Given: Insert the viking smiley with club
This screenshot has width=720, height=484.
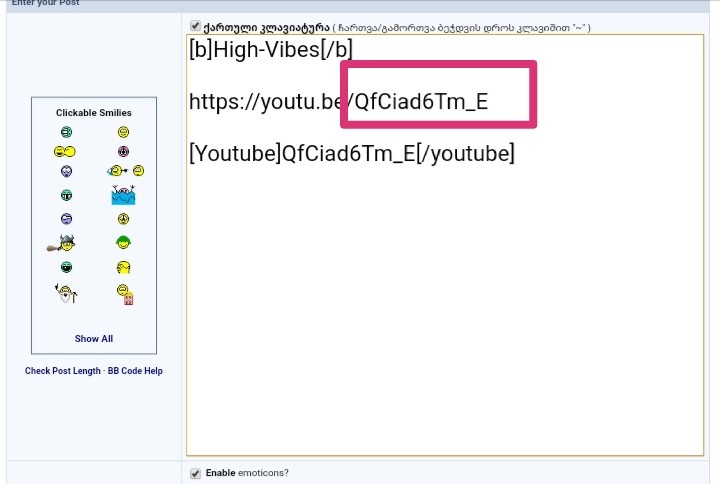Looking at the screenshot, I should click(62, 243).
